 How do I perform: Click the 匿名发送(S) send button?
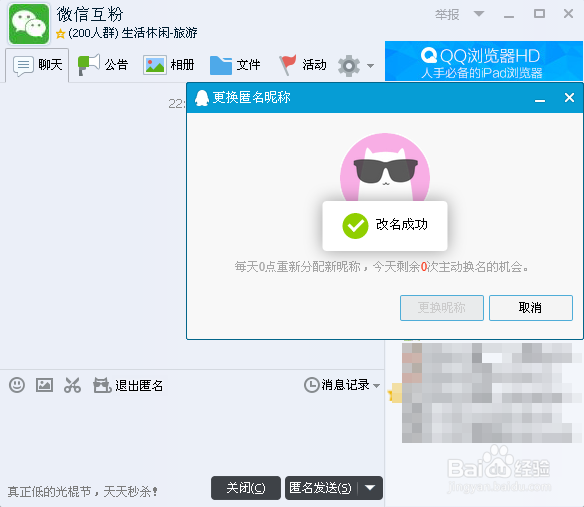(x=320, y=488)
